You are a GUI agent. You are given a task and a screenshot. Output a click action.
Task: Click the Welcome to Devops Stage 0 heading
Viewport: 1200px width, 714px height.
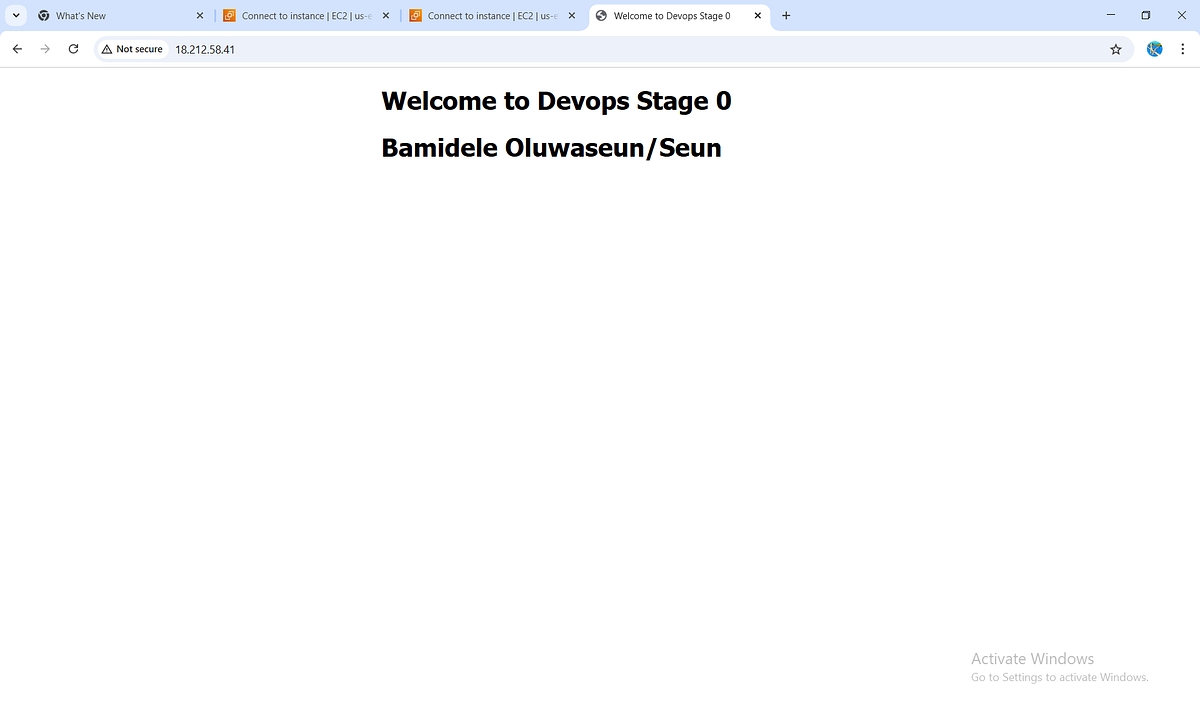coord(556,101)
